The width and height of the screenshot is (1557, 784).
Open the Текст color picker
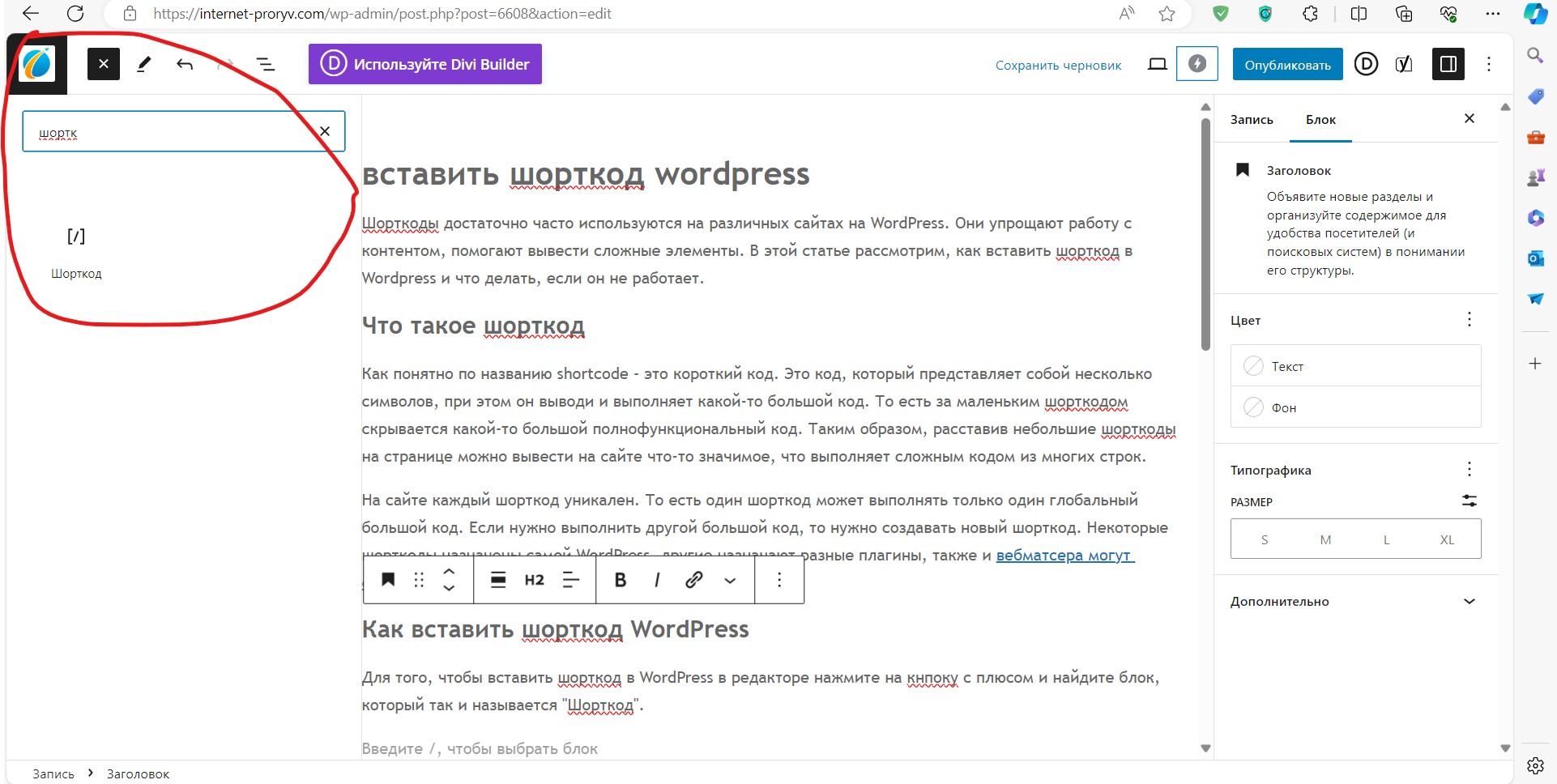1356,366
